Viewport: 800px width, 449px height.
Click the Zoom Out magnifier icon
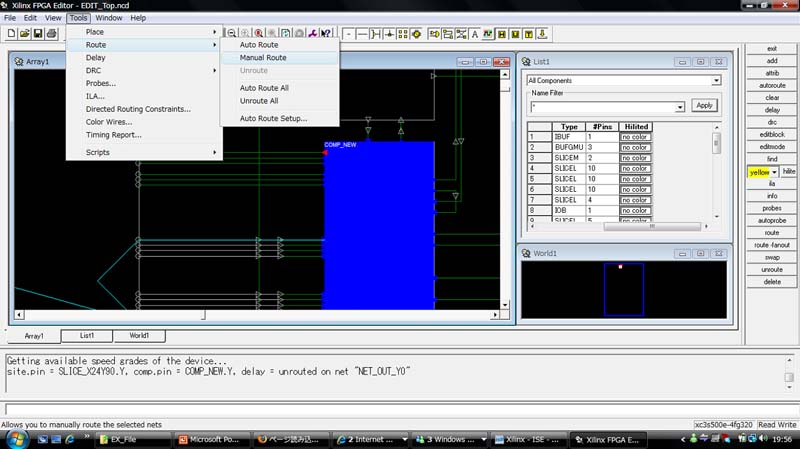(232, 34)
